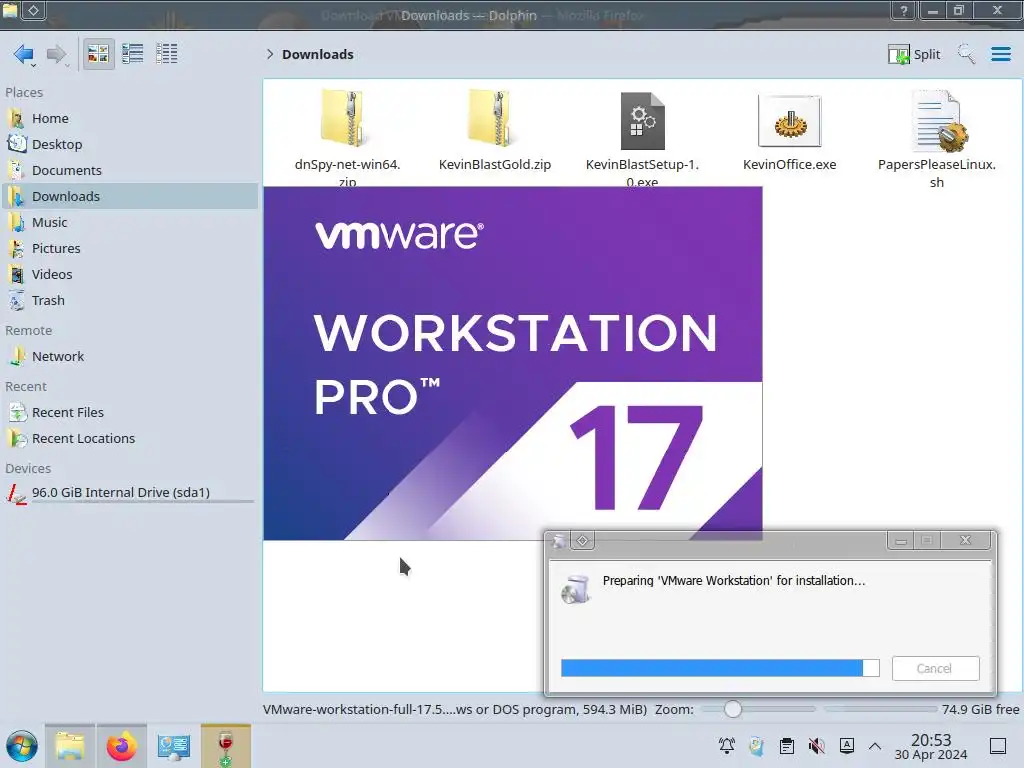
Task: Open the keyboard layout tray icon
Action: point(847,746)
